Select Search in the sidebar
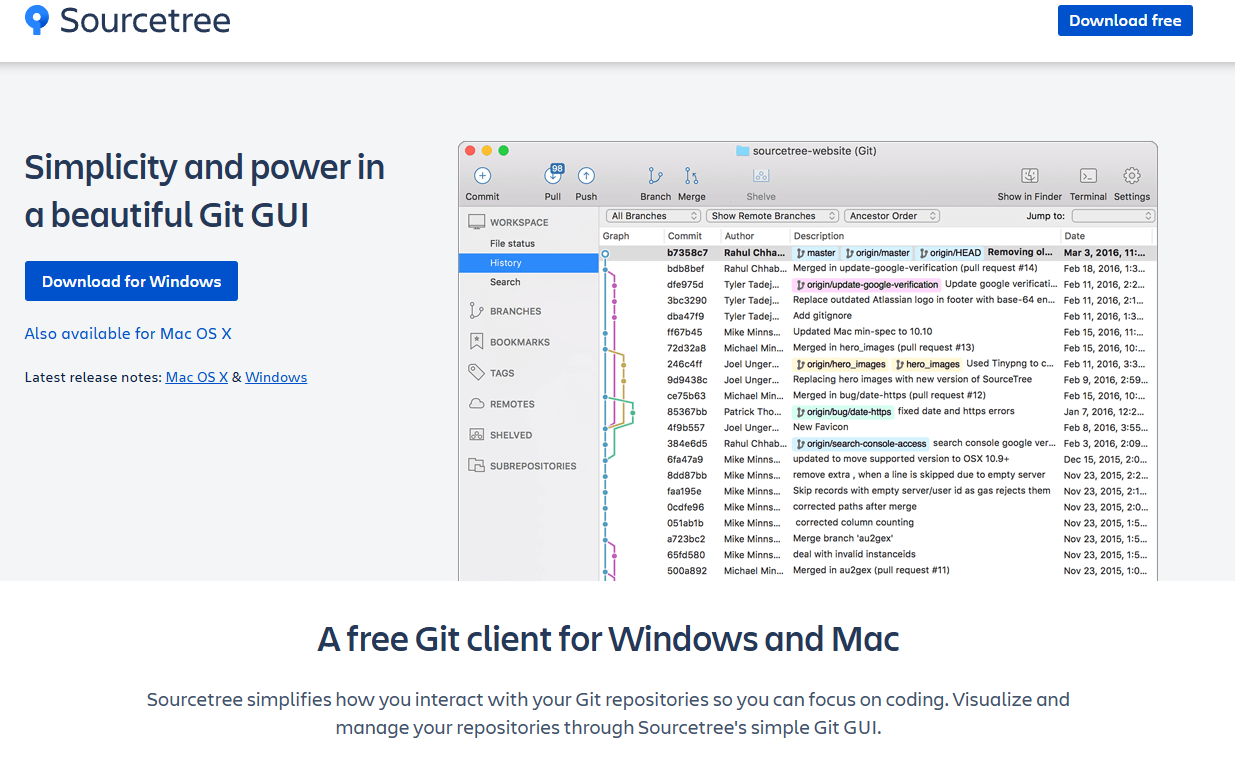Viewport: 1235px width, 764px height. 505,282
